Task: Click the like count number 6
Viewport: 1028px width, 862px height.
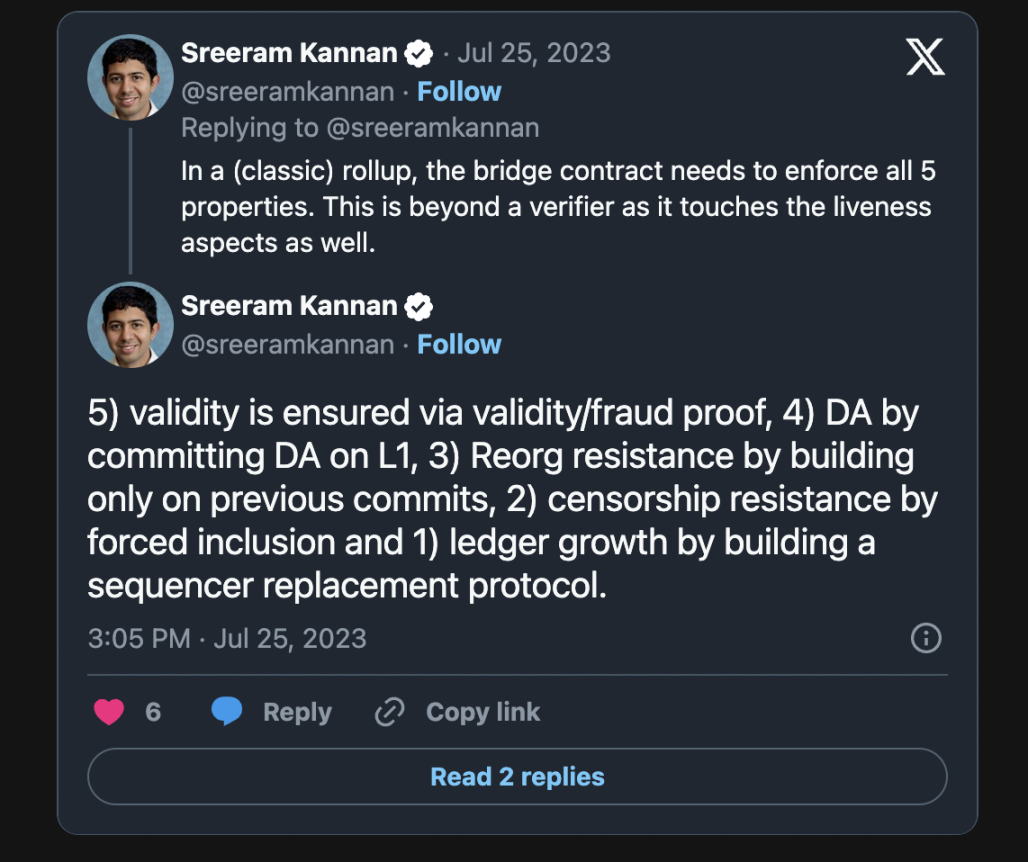Action: click(x=153, y=712)
